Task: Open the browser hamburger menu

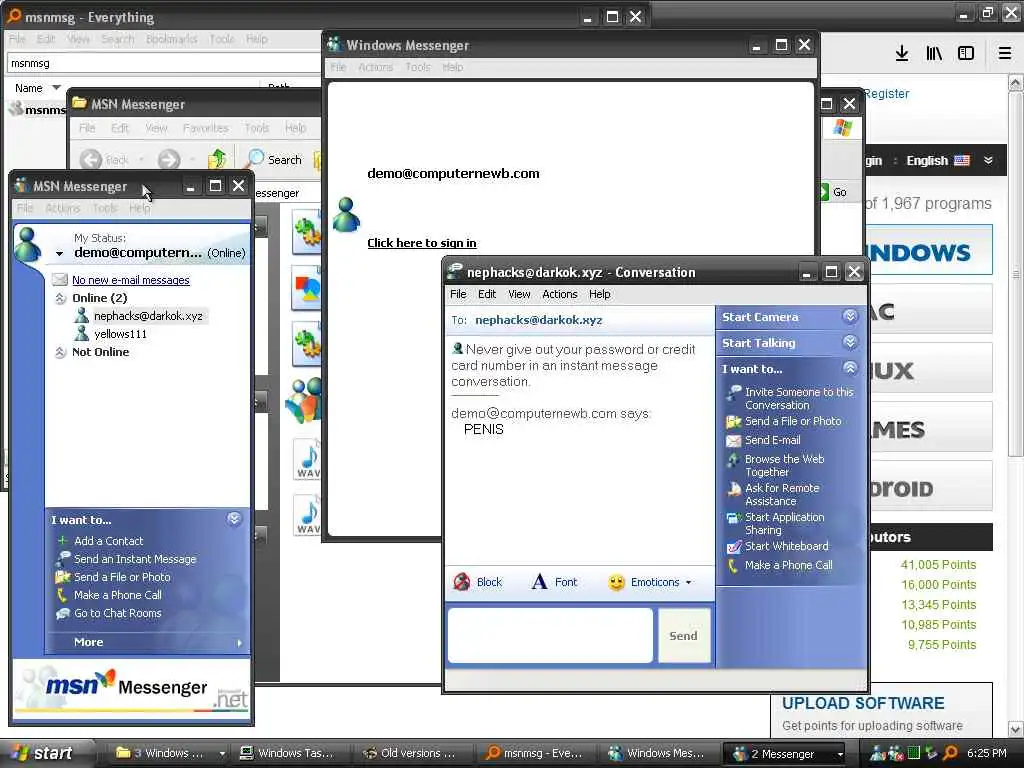Action: (x=1005, y=53)
